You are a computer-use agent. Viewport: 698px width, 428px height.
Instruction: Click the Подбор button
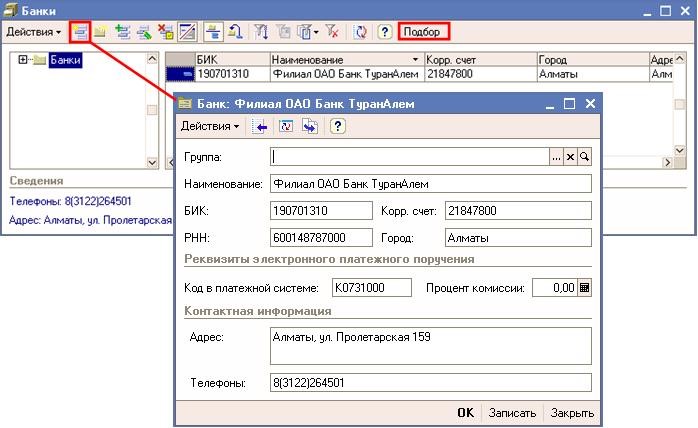point(422,32)
